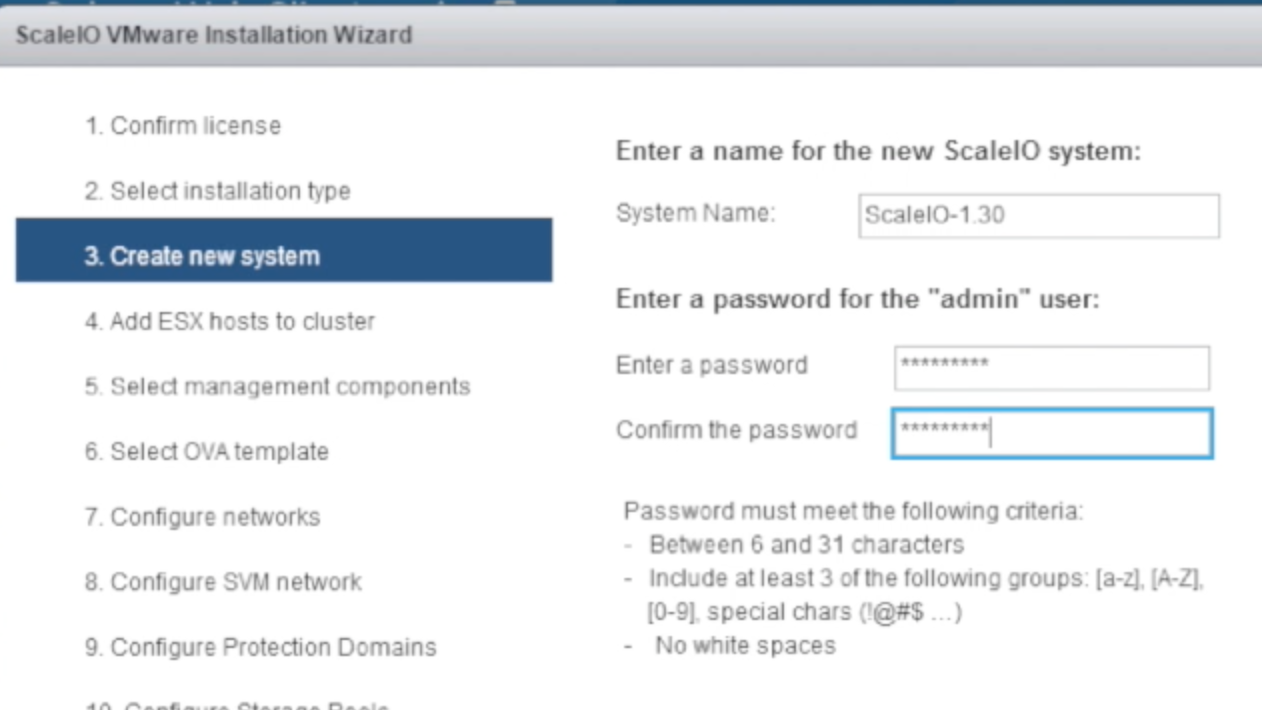Click the Confirm the password field
Viewport: 1262px width, 710px height.
pos(1051,432)
